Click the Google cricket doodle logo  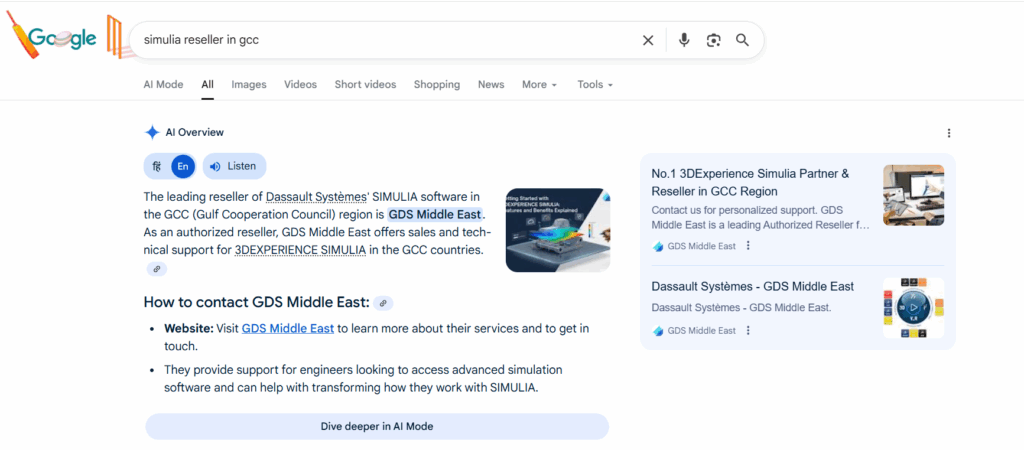tap(62, 38)
